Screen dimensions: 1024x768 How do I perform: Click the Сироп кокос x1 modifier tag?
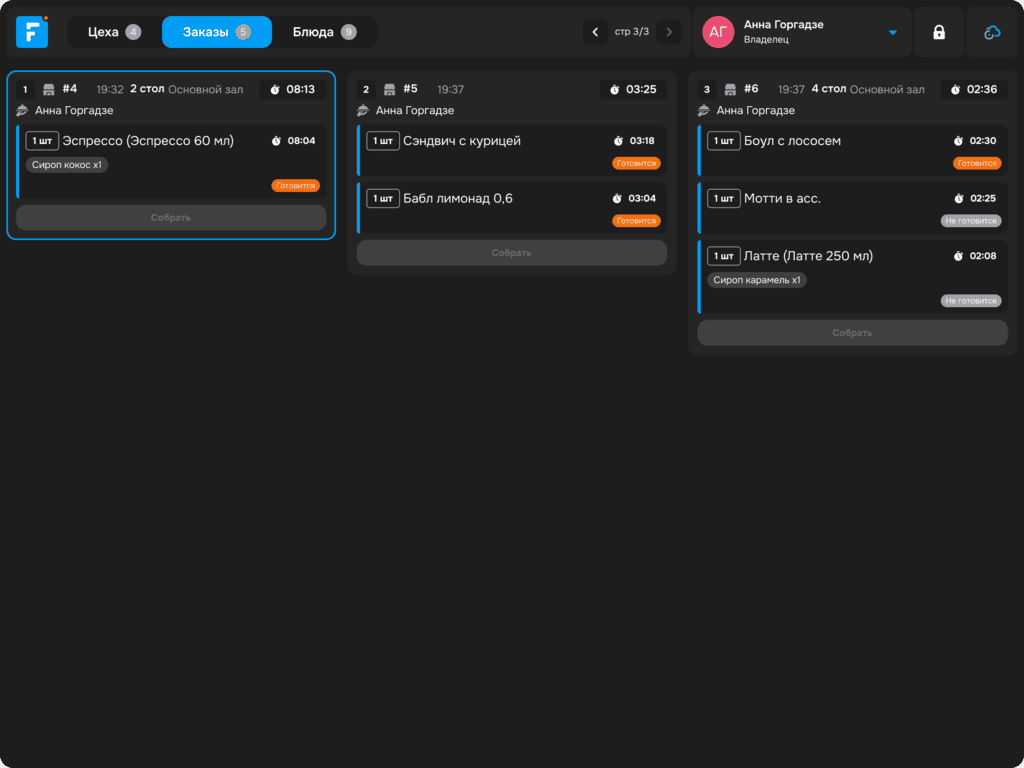pyautogui.click(x=67, y=165)
